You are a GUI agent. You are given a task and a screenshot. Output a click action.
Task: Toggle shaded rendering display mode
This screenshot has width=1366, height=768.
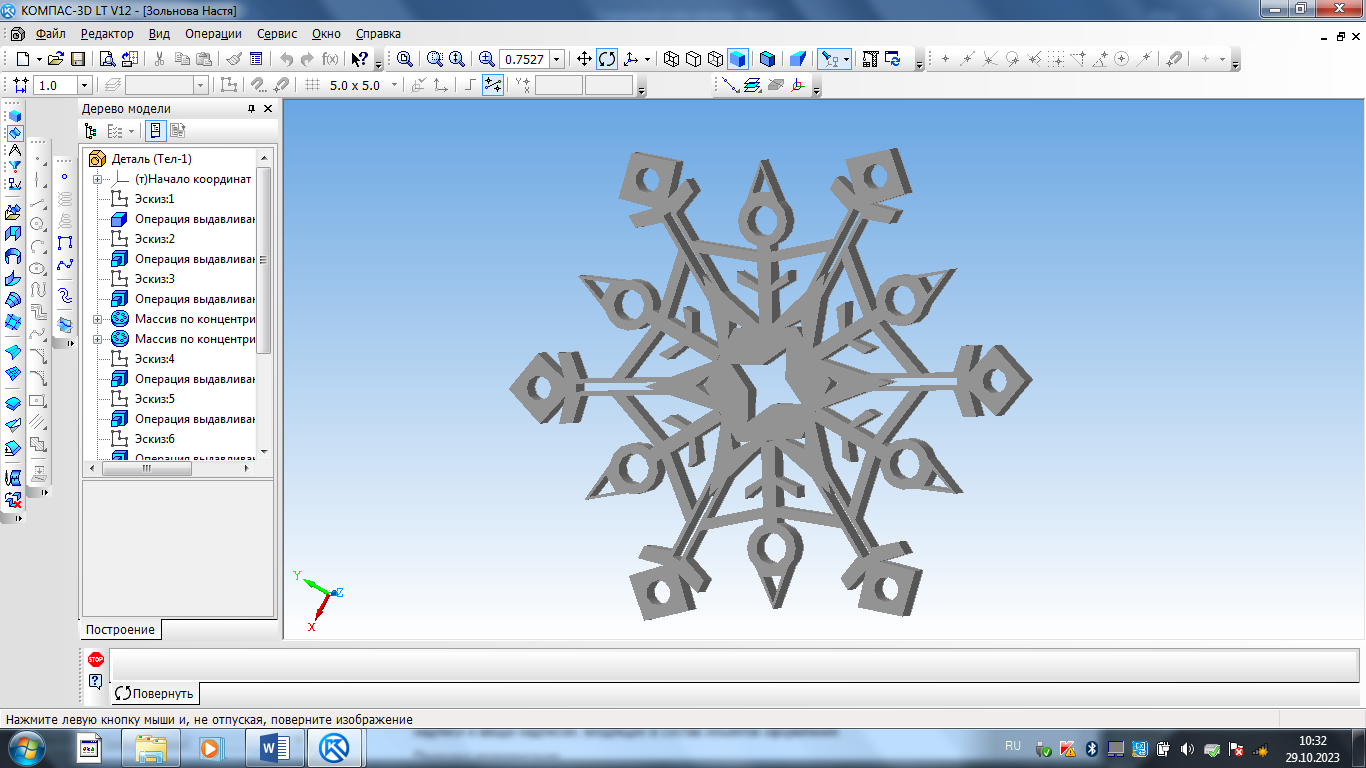738,59
